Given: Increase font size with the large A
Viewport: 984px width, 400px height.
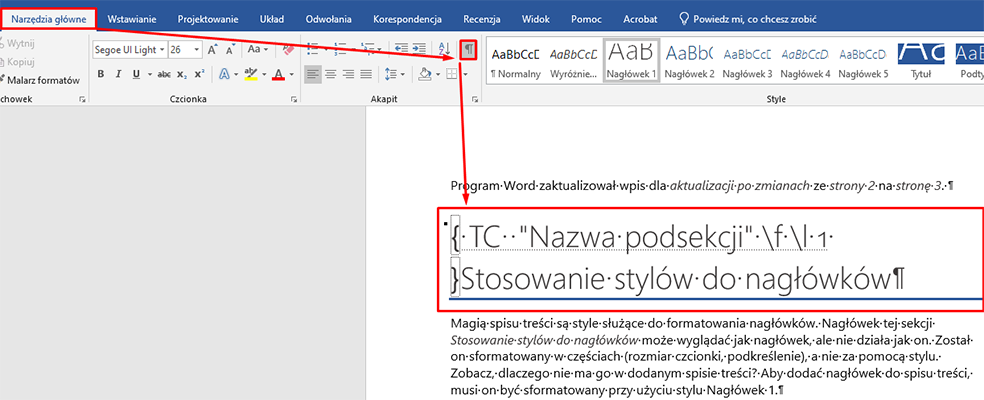Looking at the screenshot, I should [x=213, y=49].
